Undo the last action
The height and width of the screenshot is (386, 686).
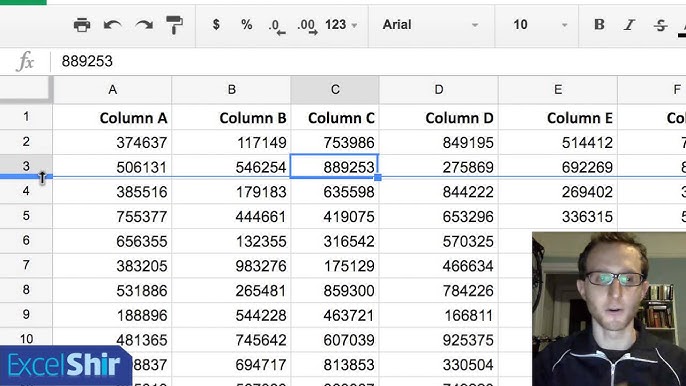[x=112, y=25]
